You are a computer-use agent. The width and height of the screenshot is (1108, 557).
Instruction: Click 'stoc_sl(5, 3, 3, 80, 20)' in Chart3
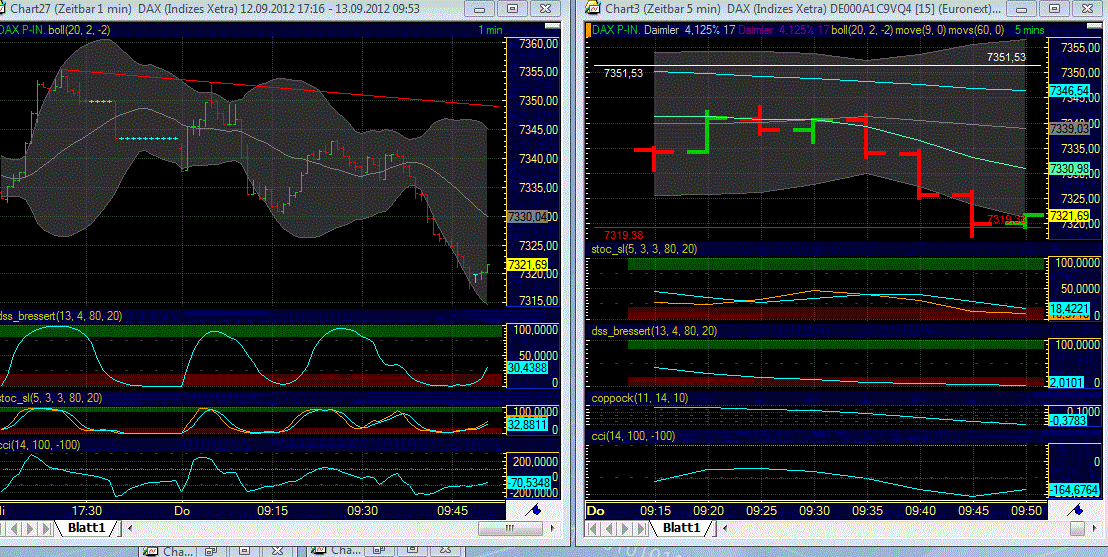point(644,249)
